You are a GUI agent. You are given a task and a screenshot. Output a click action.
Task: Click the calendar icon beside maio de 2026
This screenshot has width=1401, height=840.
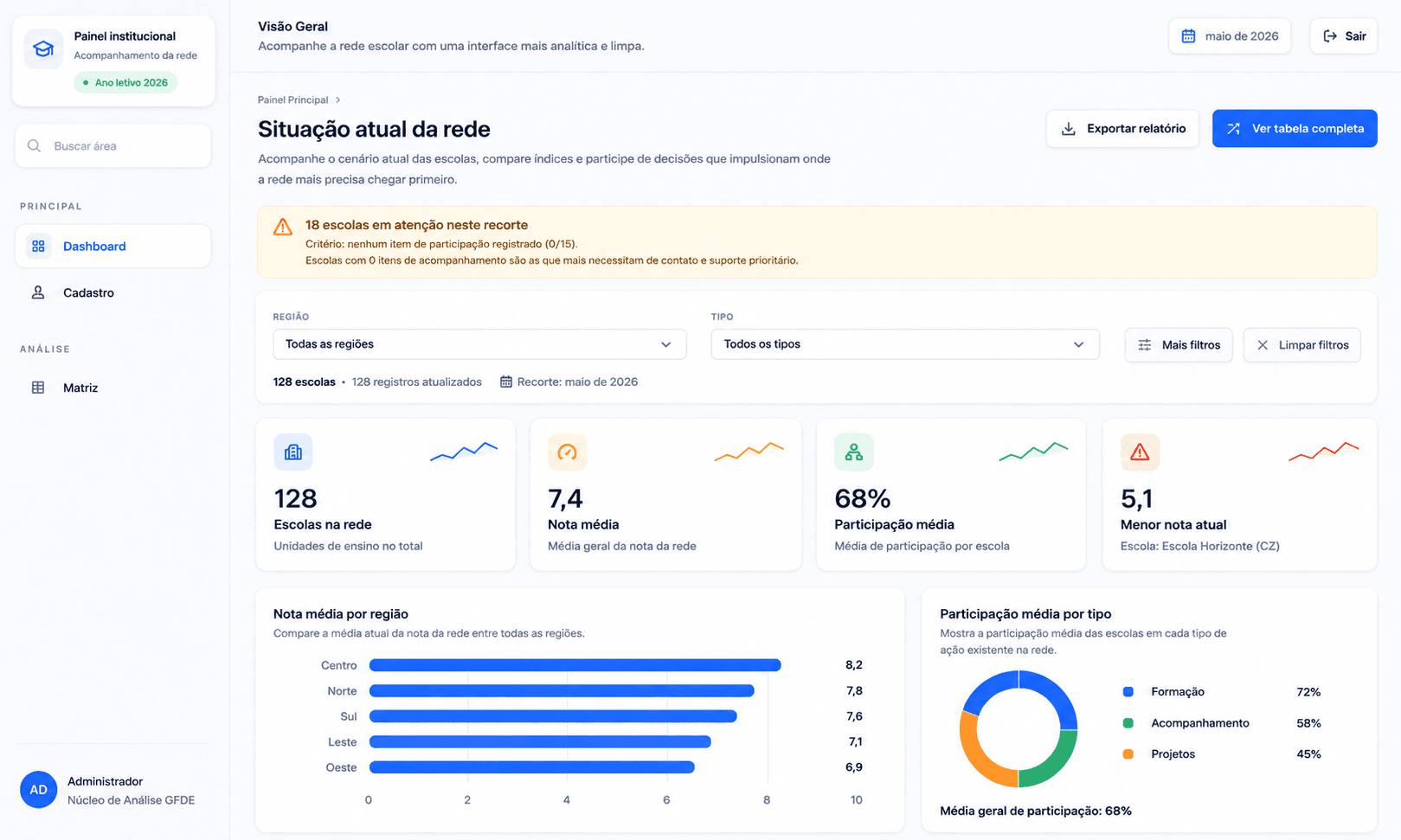(x=1189, y=36)
